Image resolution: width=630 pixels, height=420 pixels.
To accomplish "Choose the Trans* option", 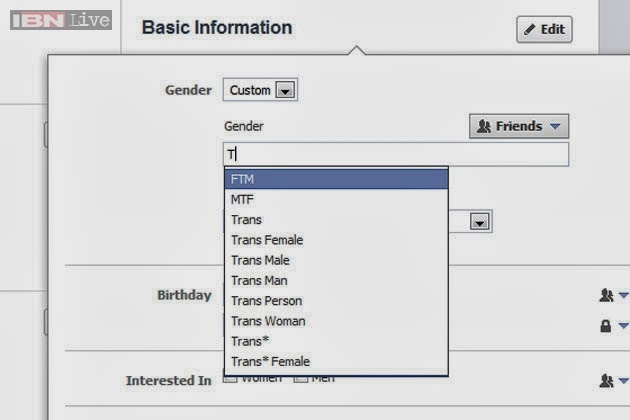I will [336, 341].
